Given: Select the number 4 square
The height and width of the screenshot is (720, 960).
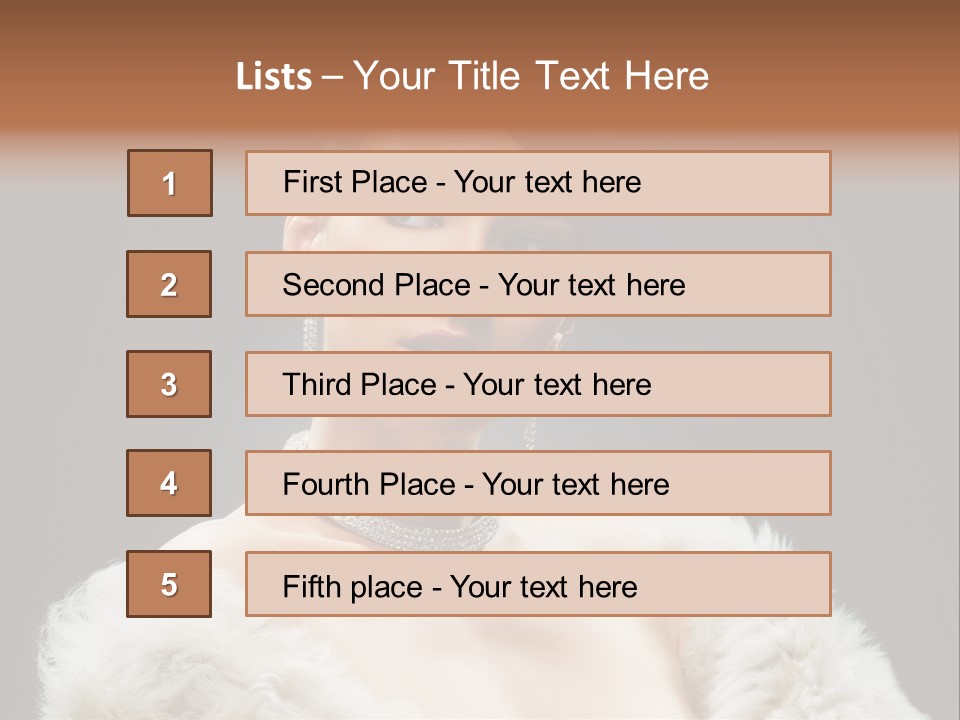Looking at the screenshot, I should tap(169, 483).
